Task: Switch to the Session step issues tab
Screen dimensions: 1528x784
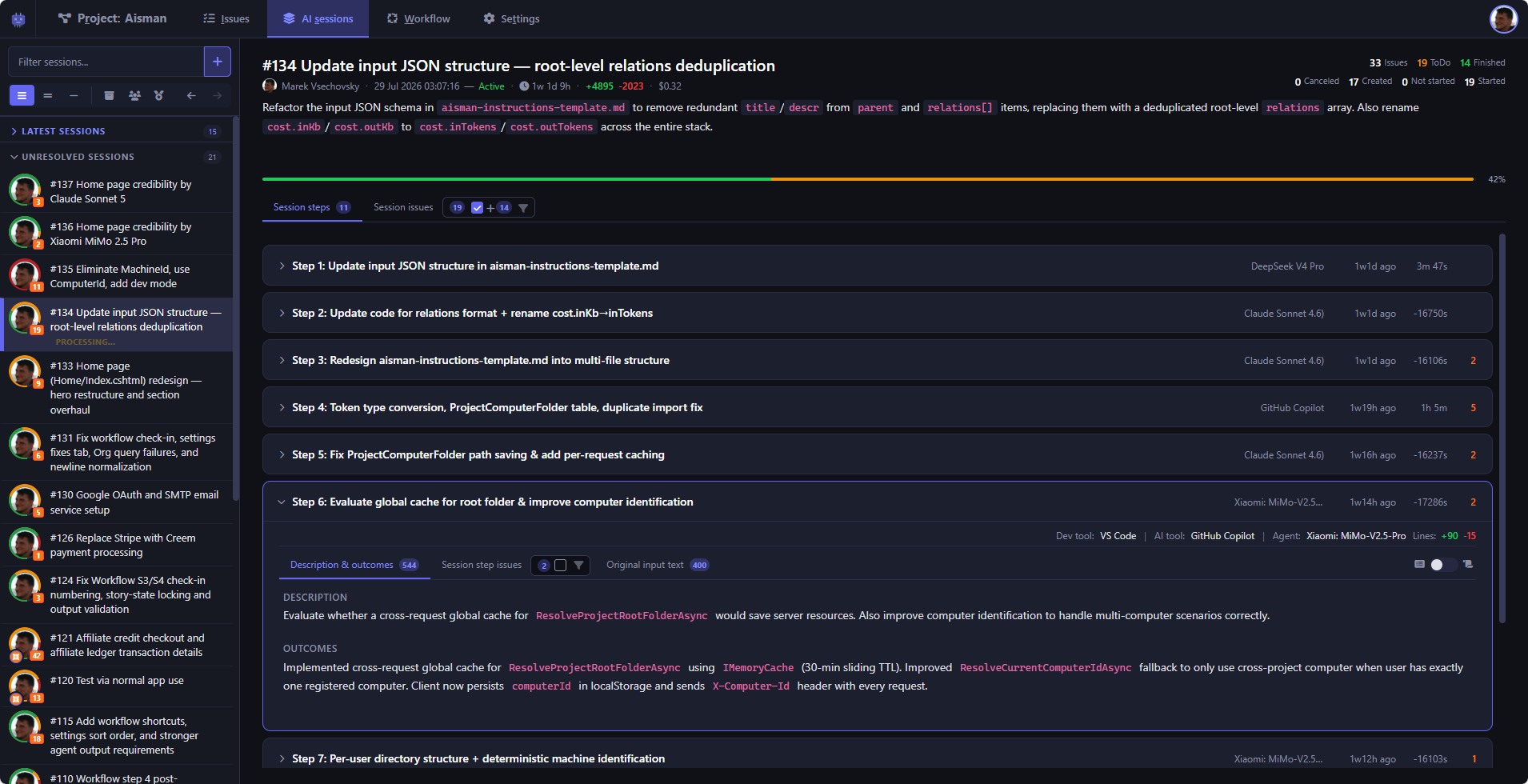Action: pos(482,565)
